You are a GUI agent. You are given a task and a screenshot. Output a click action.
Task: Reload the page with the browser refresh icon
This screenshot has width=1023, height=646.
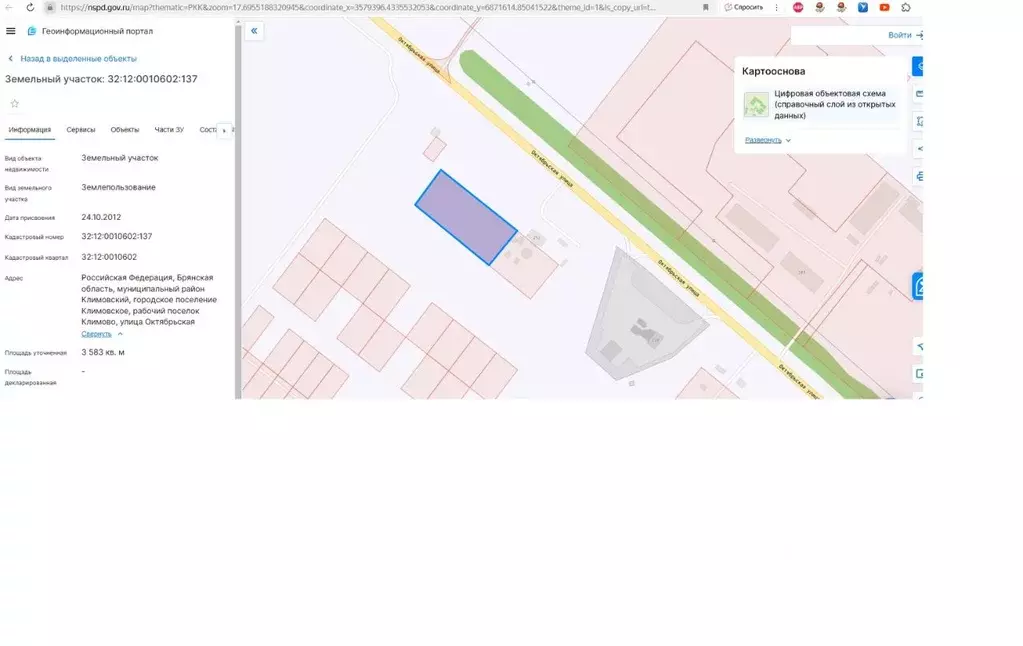point(28,7)
